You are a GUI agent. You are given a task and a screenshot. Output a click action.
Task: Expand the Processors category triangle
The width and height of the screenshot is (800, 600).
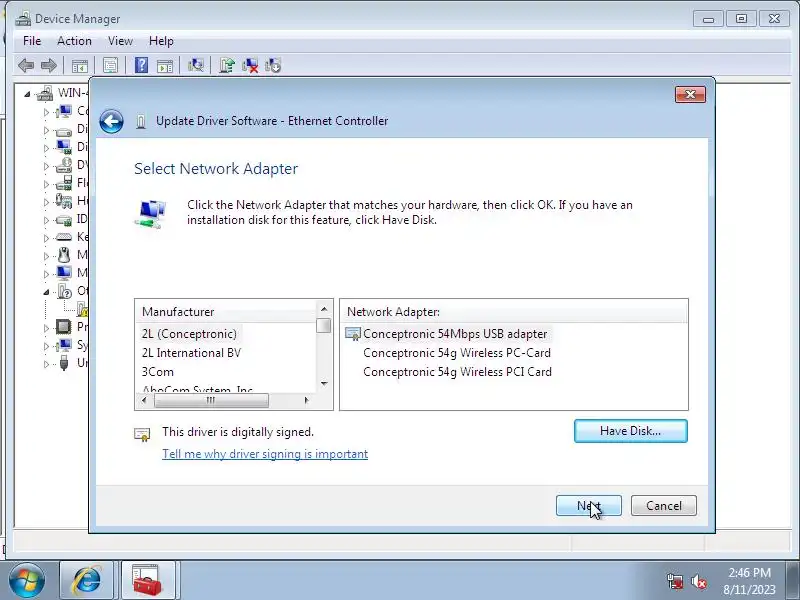coord(46,328)
